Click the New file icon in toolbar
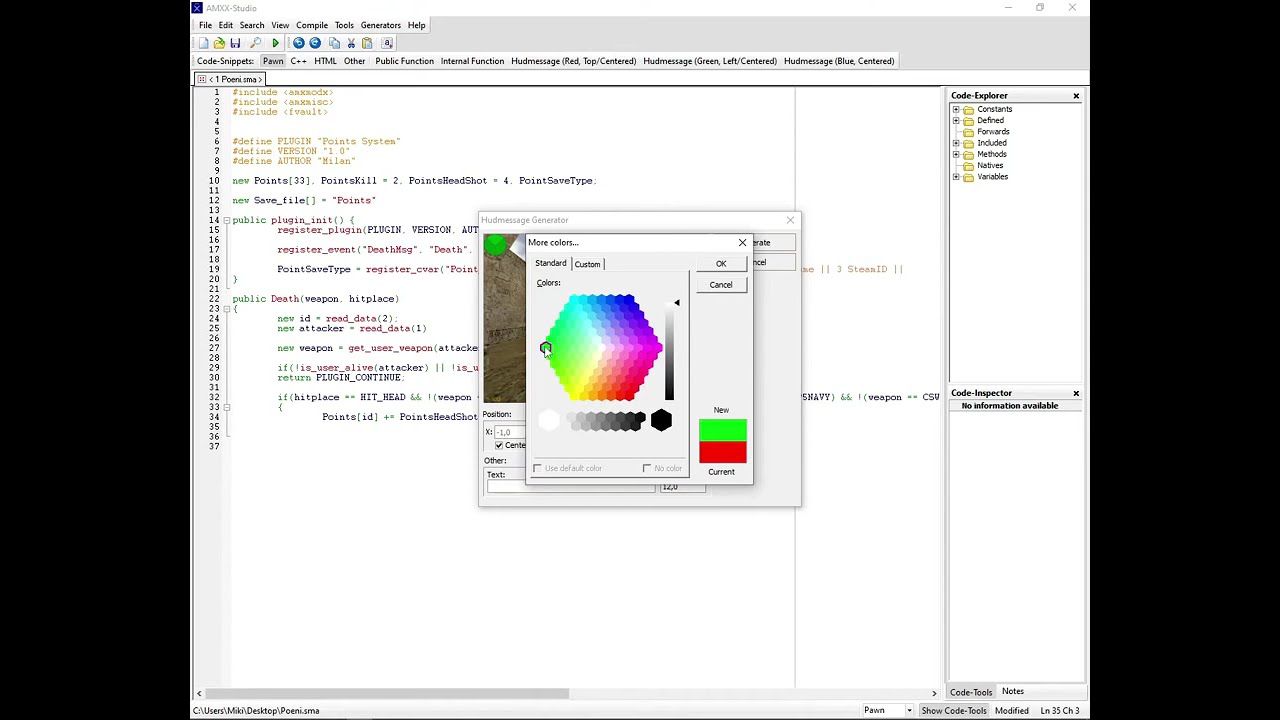 pyautogui.click(x=204, y=43)
